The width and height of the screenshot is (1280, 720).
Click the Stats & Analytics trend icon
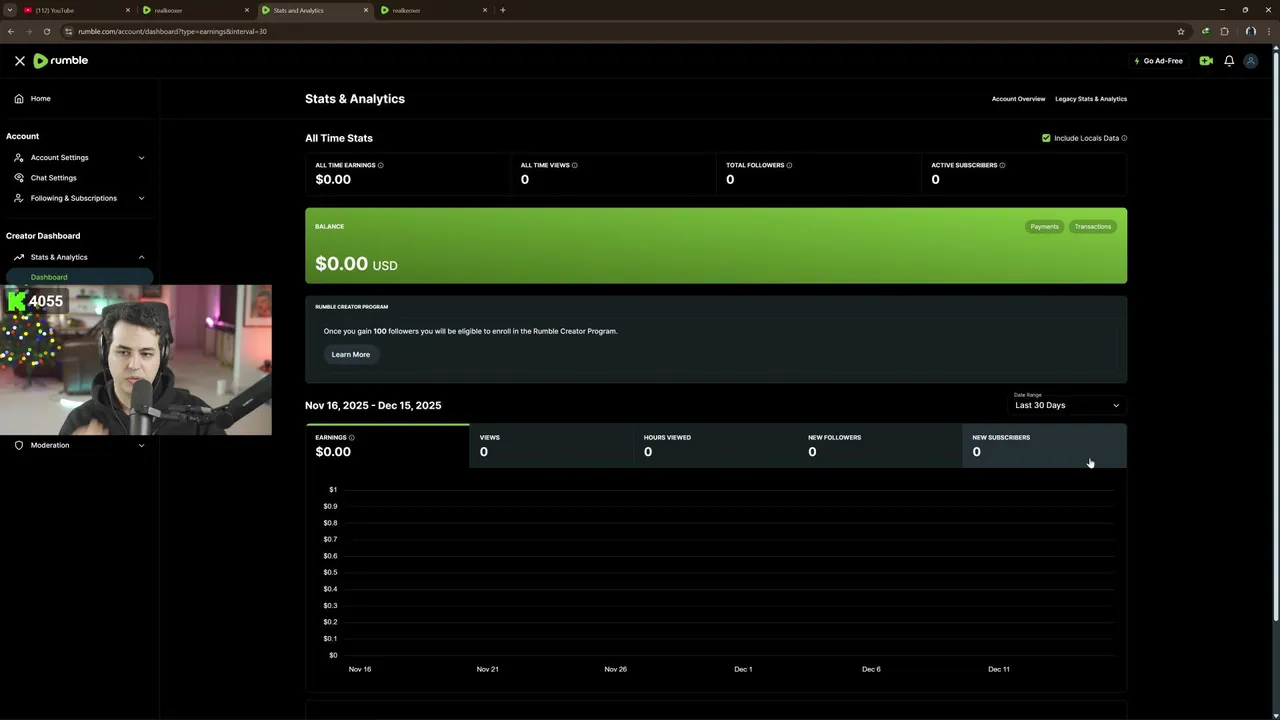tap(19, 257)
